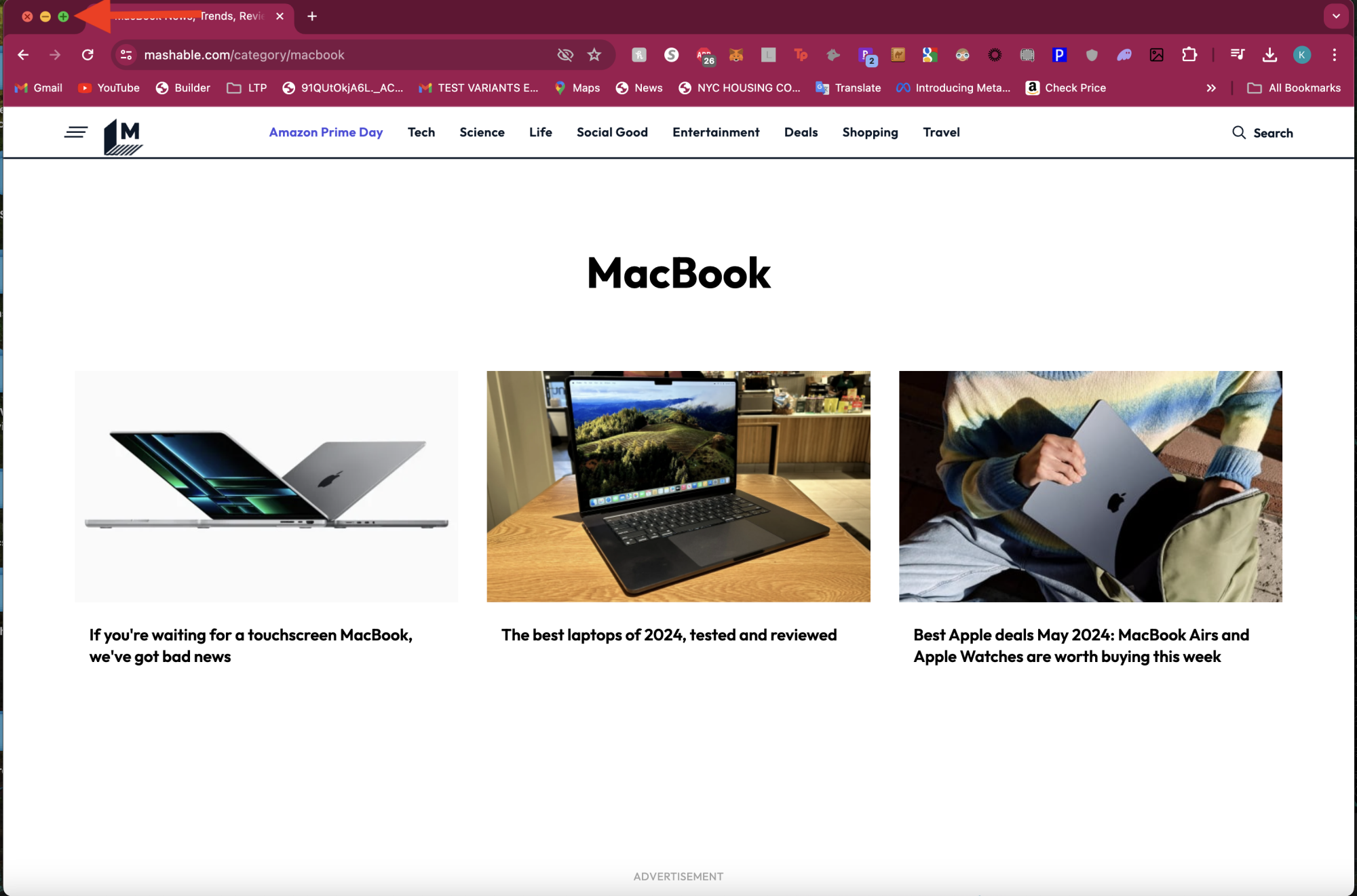Read 'The best laptops of 2024' headline
Viewport: 1357px width, 896px height.
coord(669,635)
